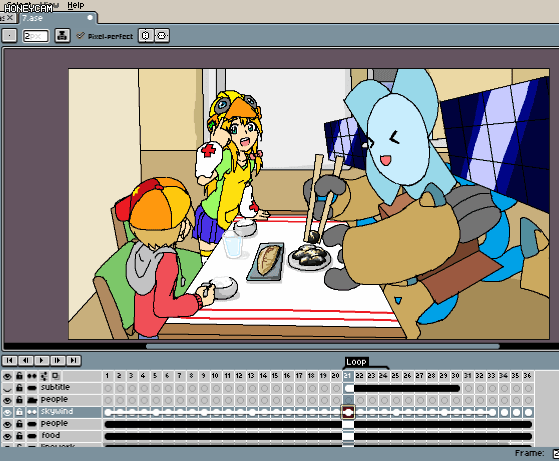The width and height of the screenshot is (559, 461).
Task: Open the ink options stamp icon
Action: point(62,36)
